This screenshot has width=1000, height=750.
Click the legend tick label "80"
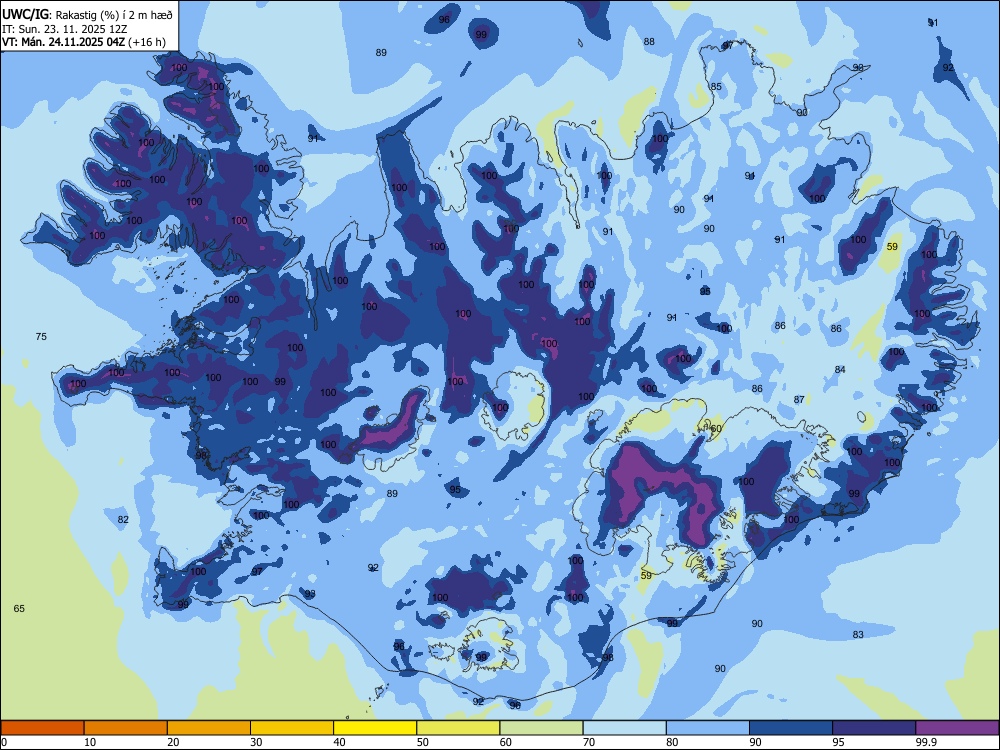[672, 742]
